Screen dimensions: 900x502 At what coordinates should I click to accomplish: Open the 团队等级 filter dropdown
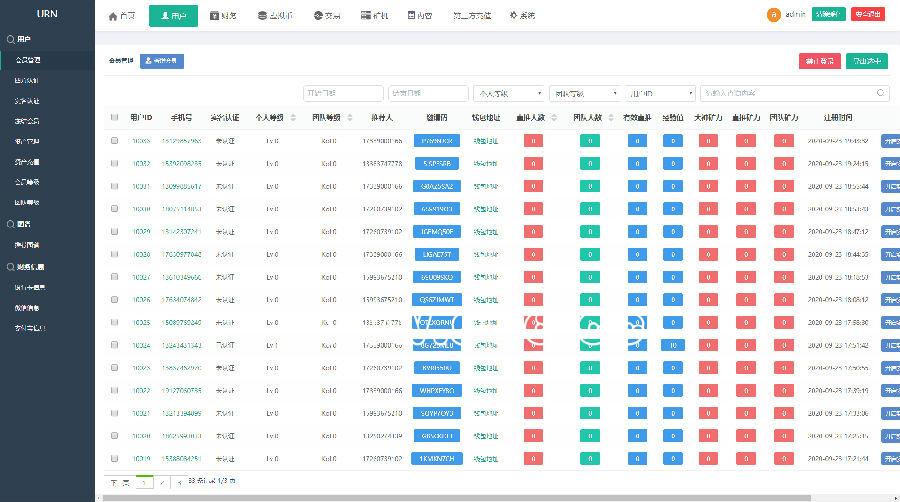(585, 93)
